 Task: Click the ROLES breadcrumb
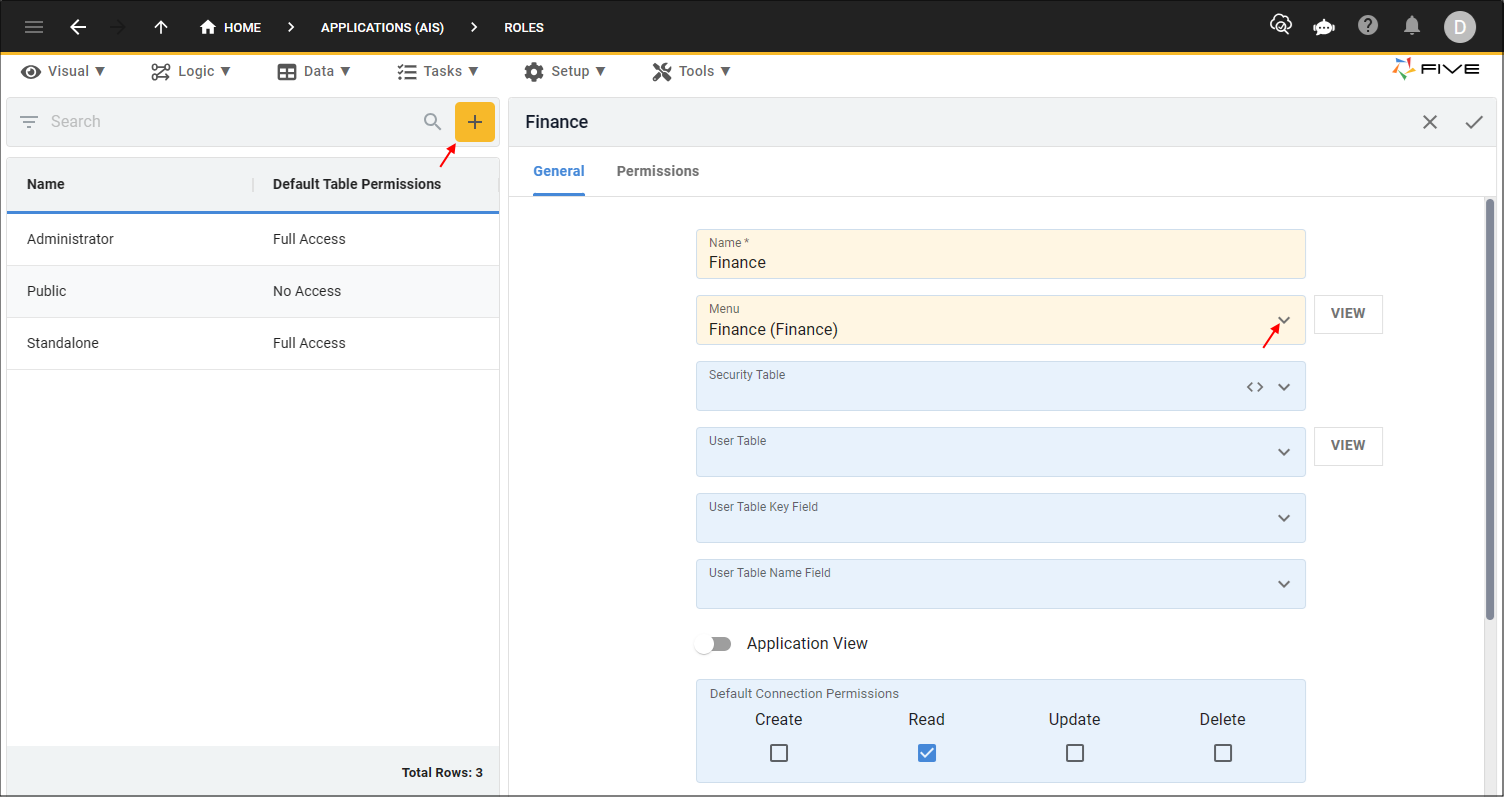(524, 27)
